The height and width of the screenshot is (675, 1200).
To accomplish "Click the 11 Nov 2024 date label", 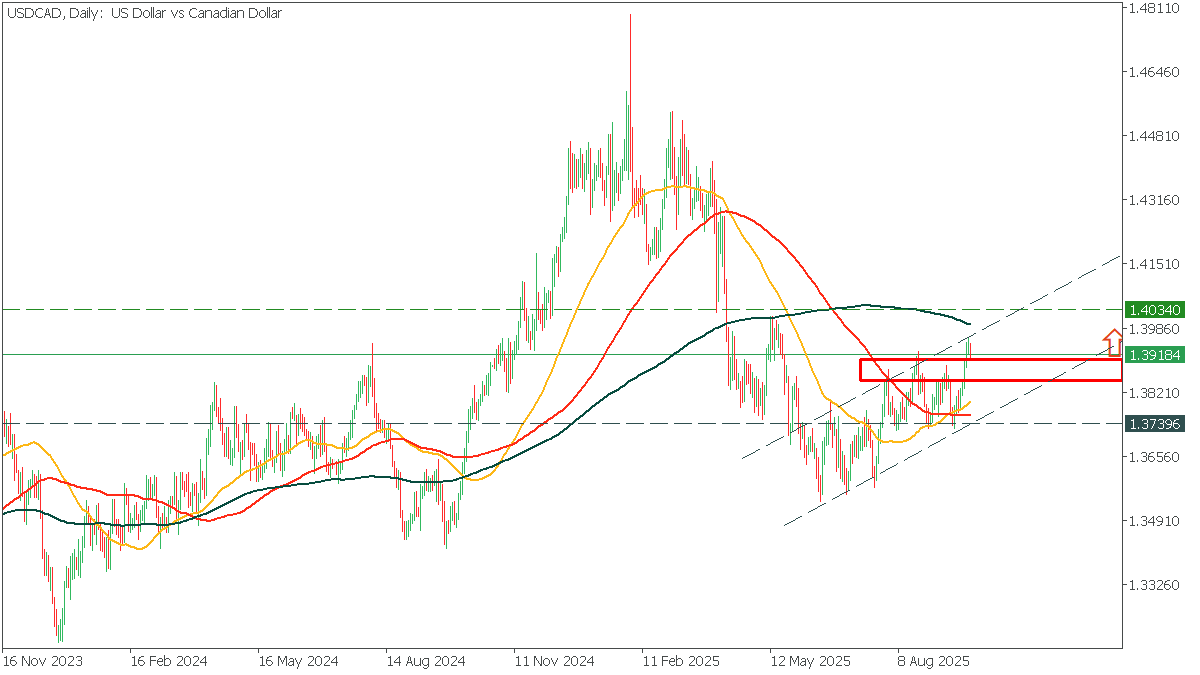I will pos(555,661).
